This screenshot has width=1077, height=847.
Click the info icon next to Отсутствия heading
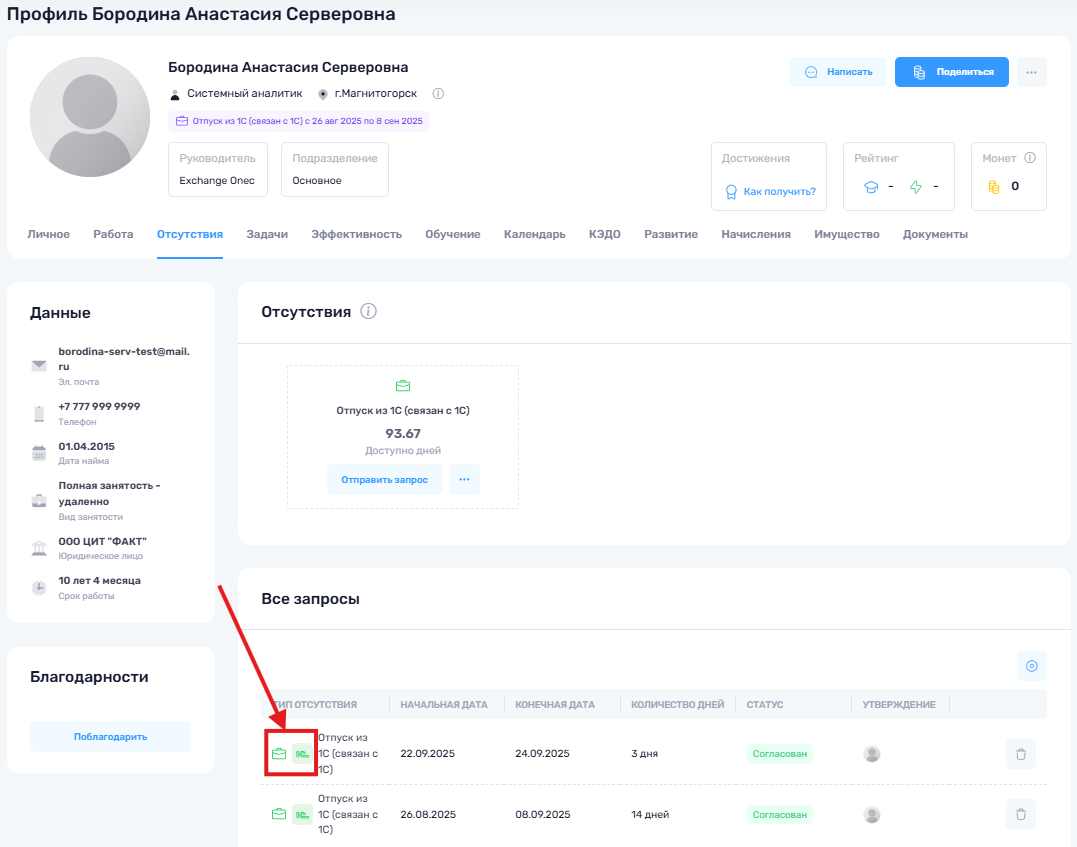point(368,312)
